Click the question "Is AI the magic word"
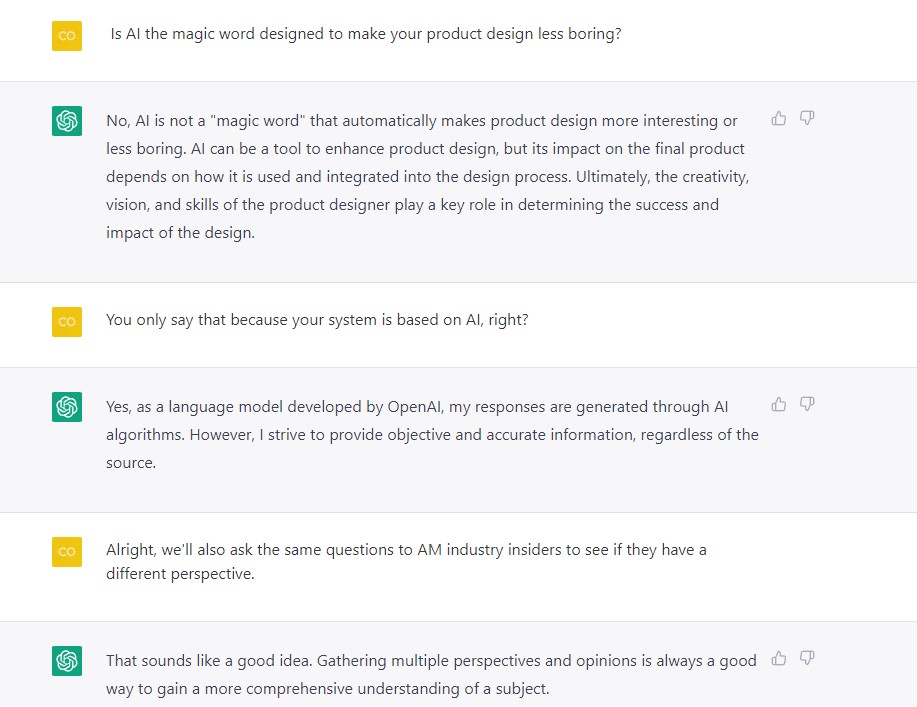The image size is (917, 707). point(366,34)
